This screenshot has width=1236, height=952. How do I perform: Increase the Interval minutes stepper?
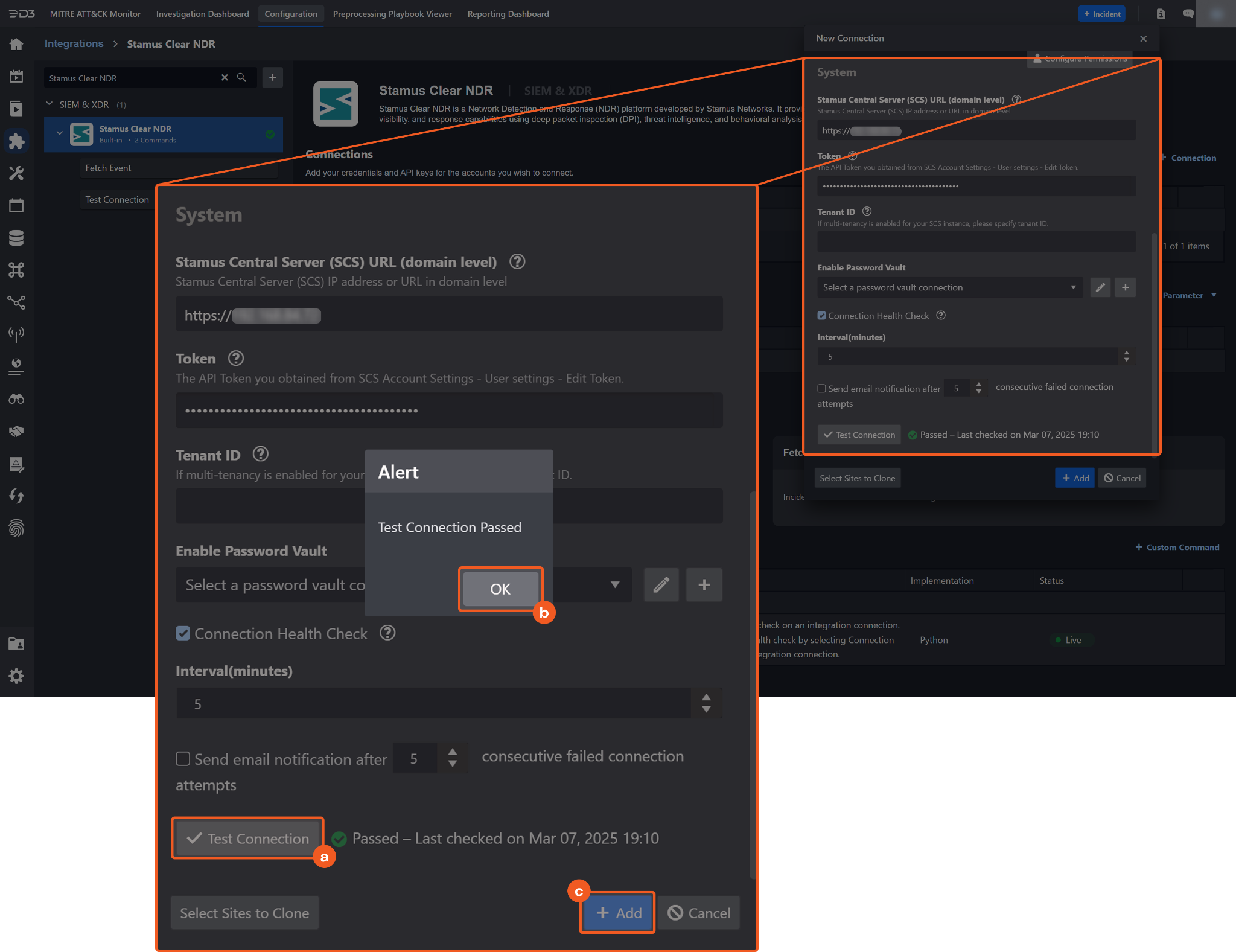tap(706, 697)
